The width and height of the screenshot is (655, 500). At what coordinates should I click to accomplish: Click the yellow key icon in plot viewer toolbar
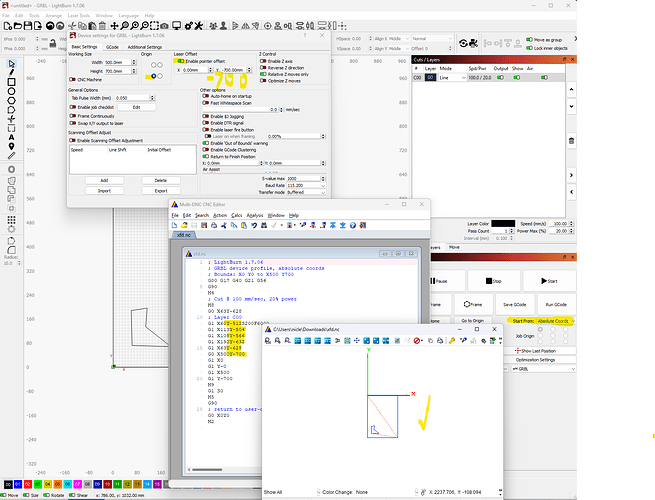pyautogui.click(x=452, y=341)
